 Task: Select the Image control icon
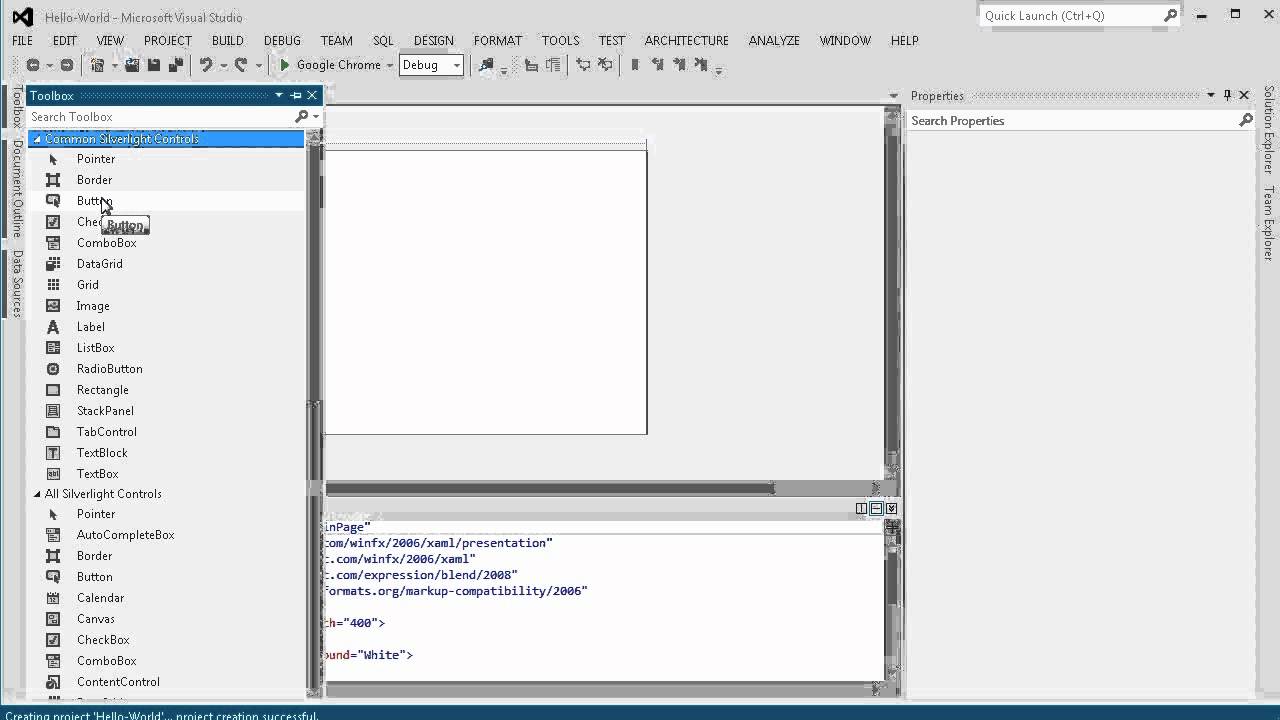tap(53, 306)
